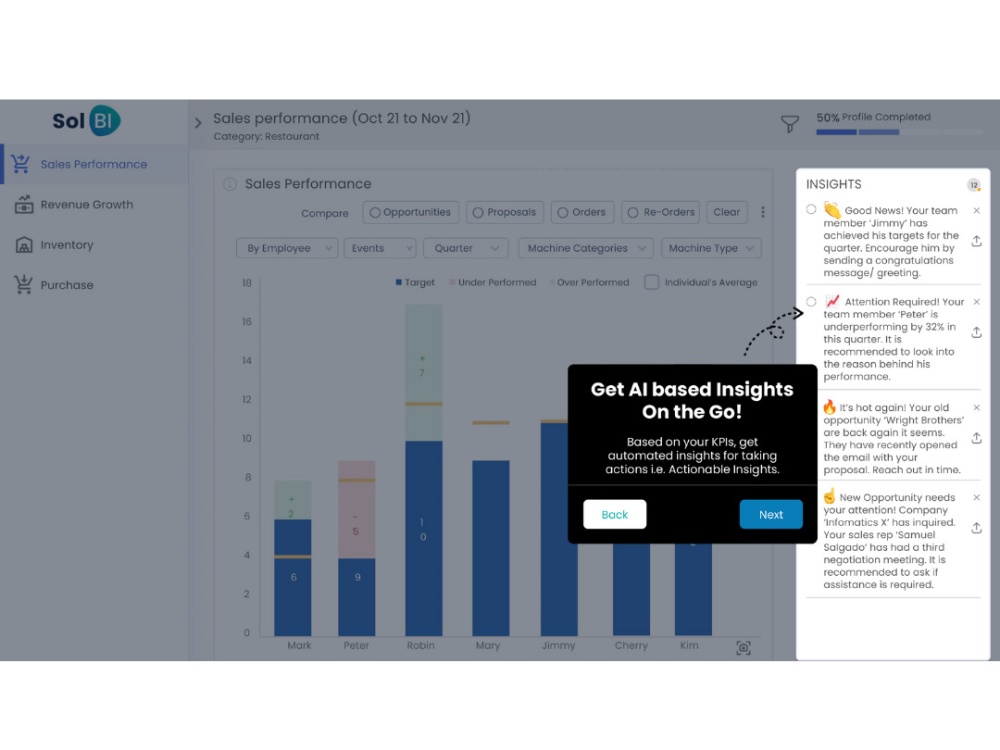Image resolution: width=1000 pixels, height=750 pixels.
Task: Open the Events dropdown
Action: pos(379,248)
